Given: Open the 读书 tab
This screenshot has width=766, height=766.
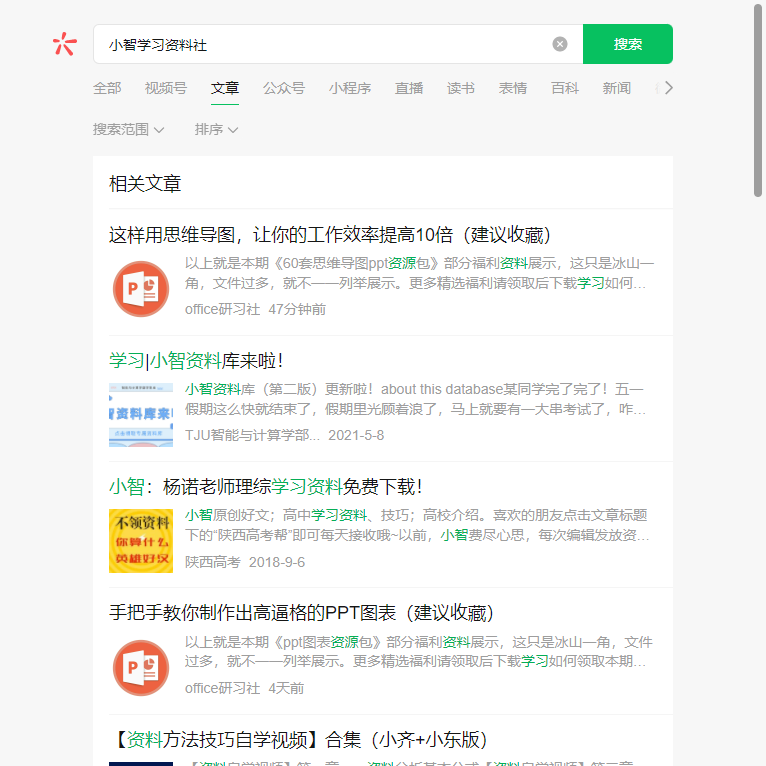Looking at the screenshot, I should tap(461, 88).
